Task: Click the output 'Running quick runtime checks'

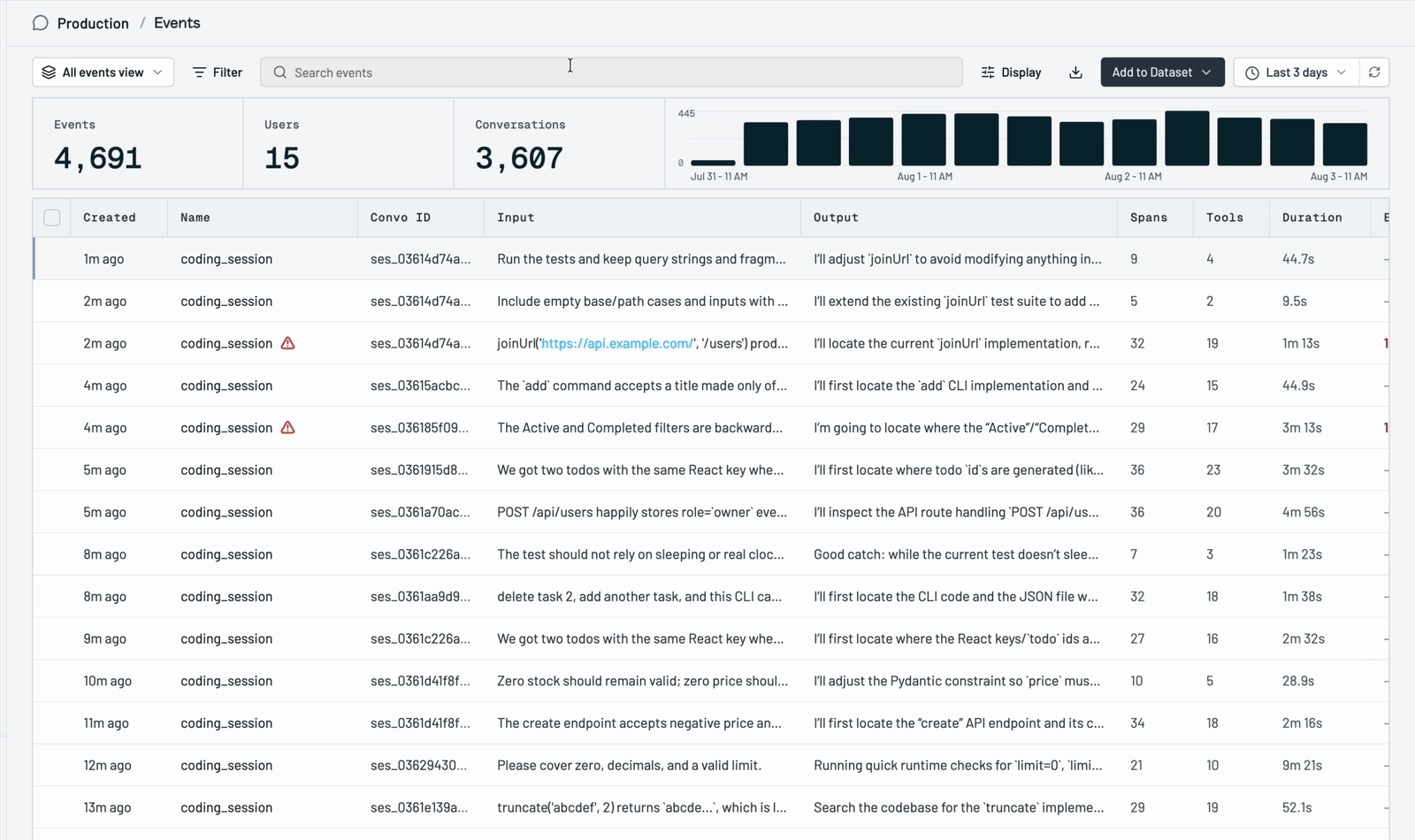Action: click(x=958, y=765)
